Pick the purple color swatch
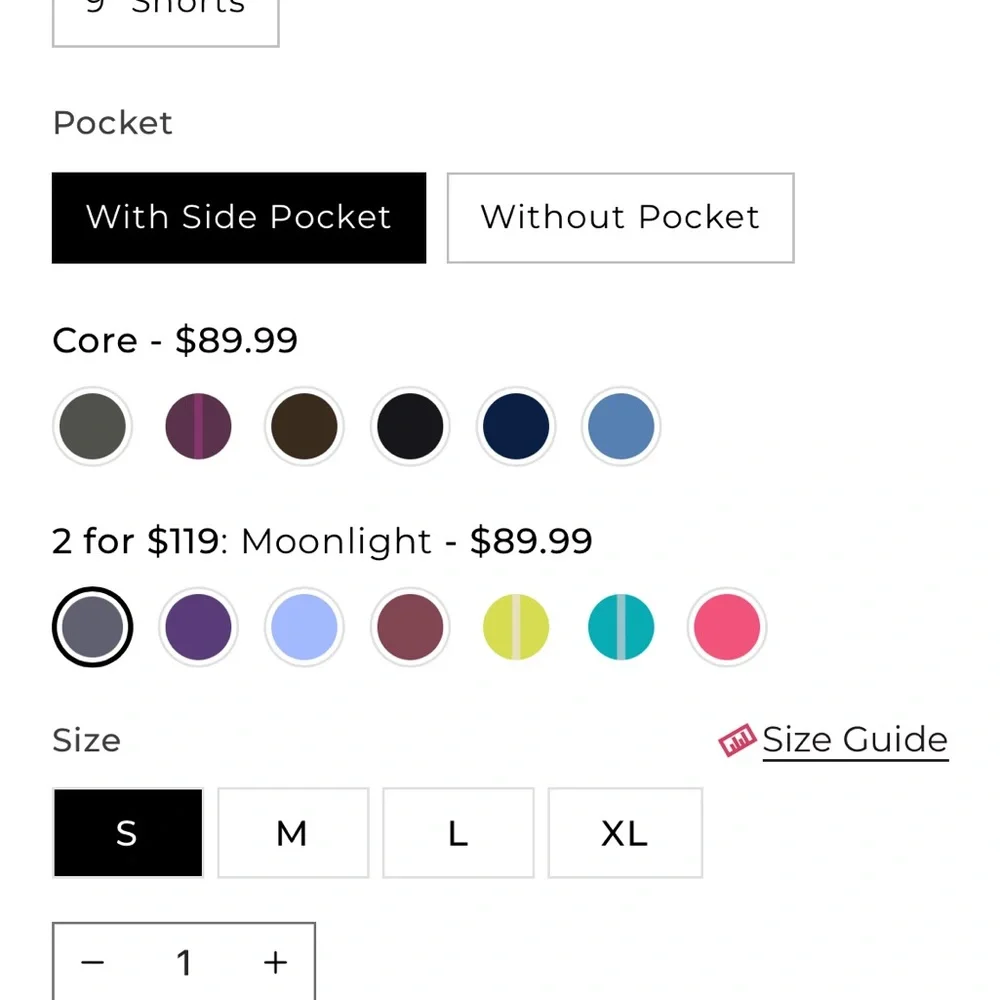1000x1000 pixels. (198, 627)
